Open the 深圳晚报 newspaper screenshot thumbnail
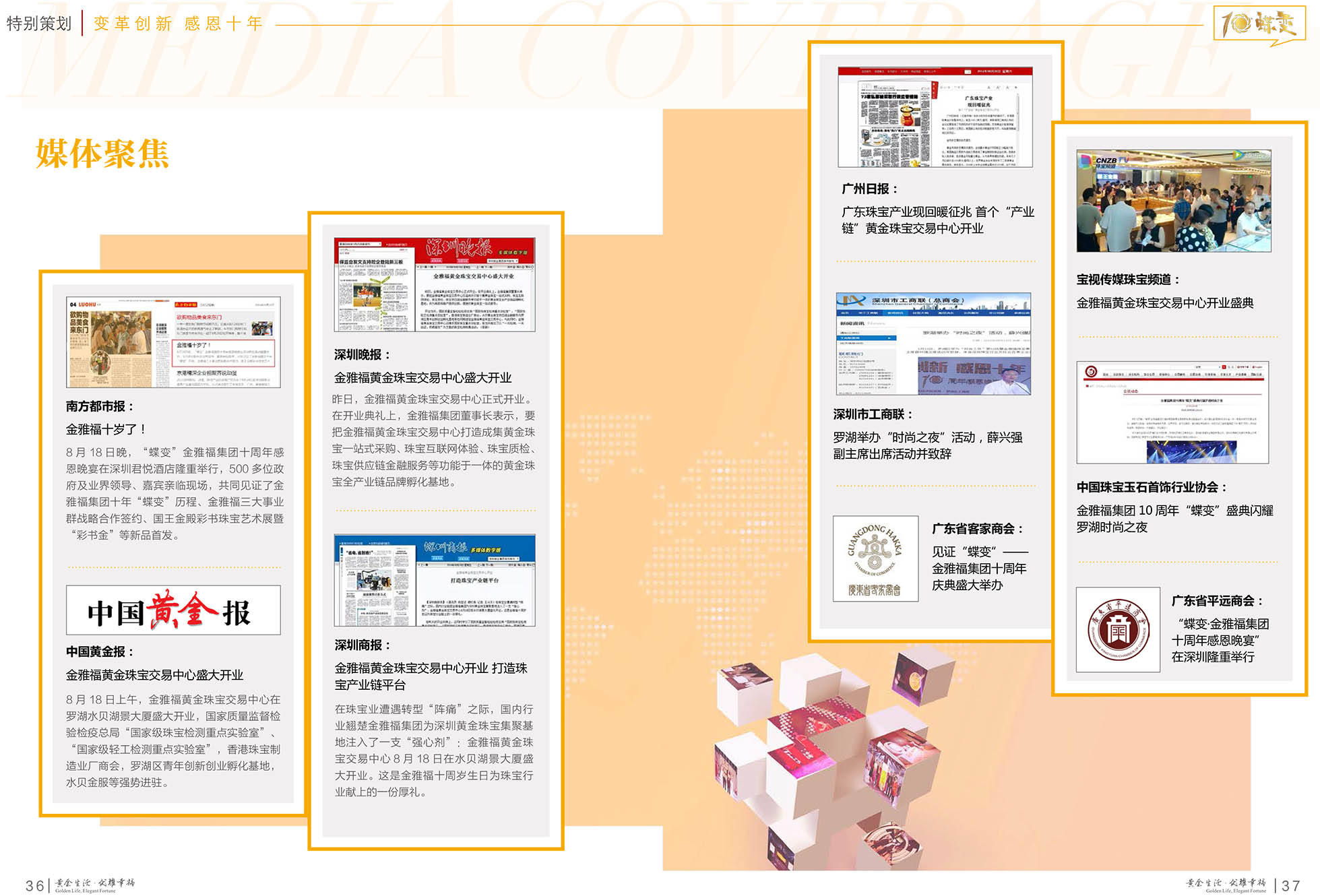 [435, 284]
